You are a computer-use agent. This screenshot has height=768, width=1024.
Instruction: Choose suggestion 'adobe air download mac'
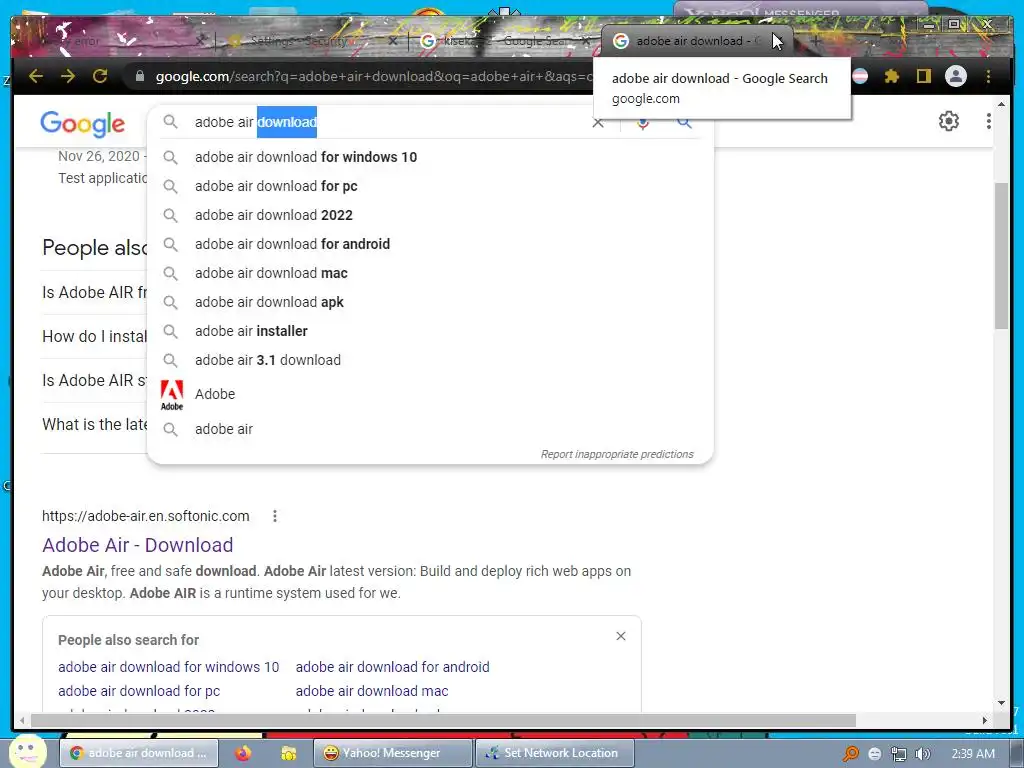click(430, 273)
